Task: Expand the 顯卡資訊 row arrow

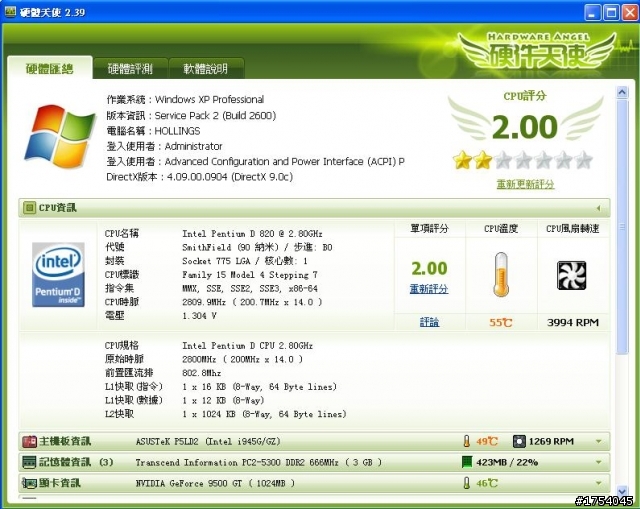Action: tap(599, 483)
